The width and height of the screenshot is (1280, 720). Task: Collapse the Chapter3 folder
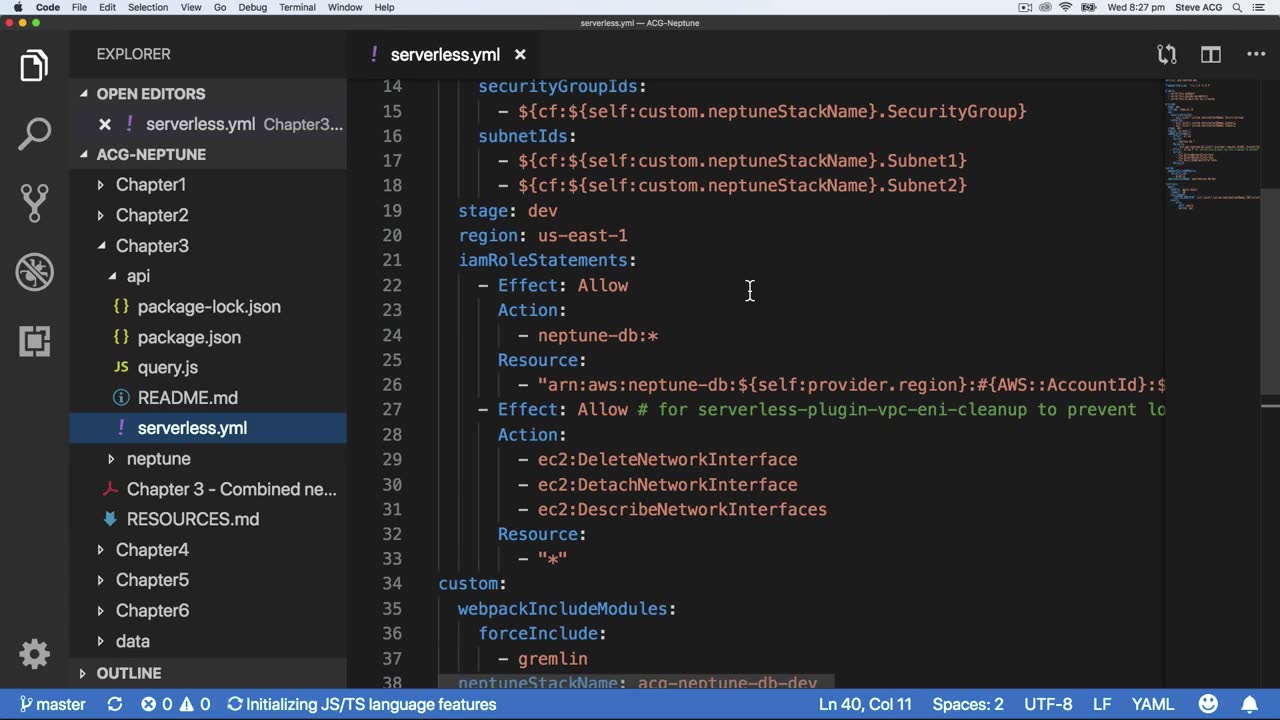click(x=152, y=246)
